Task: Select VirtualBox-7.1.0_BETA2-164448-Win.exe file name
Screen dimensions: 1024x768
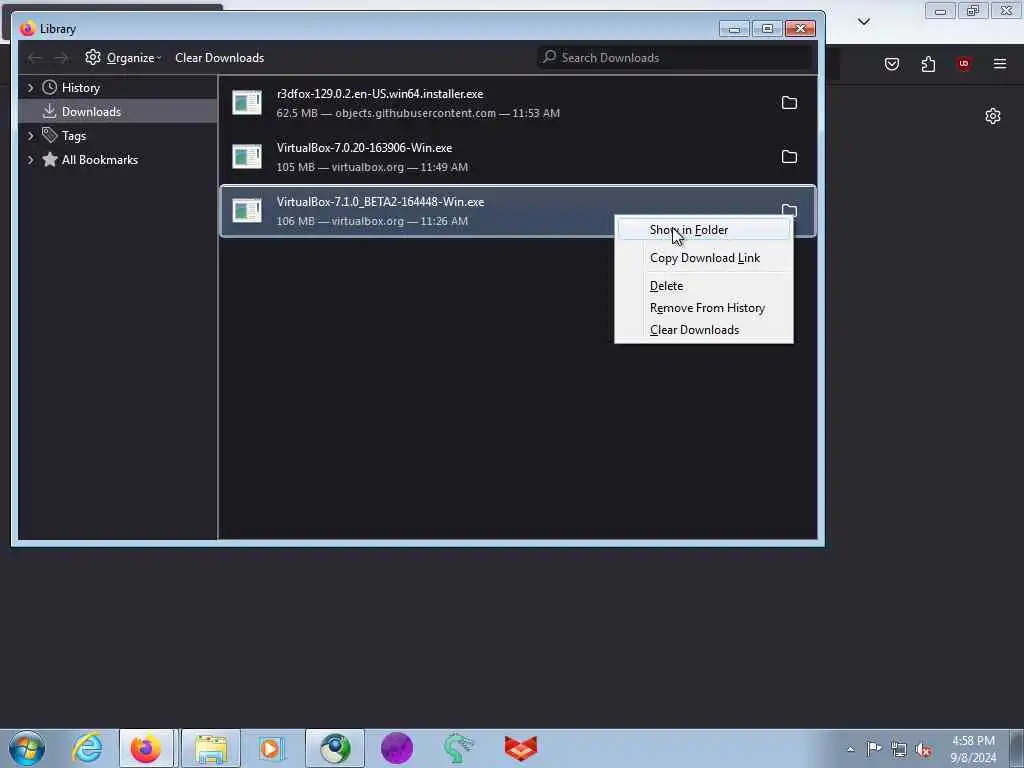Action: [380, 202]
